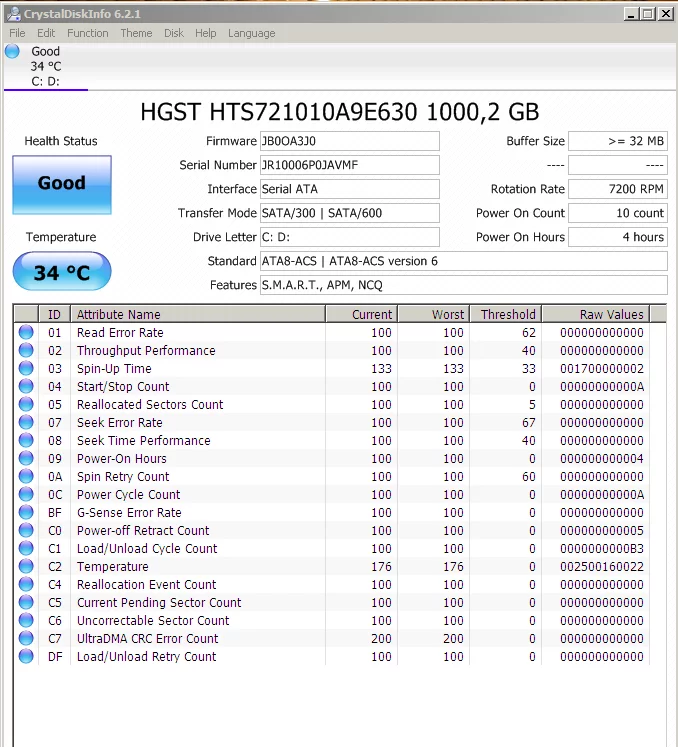
Task: Click the Temperature row current value 176
Action: 381,566
